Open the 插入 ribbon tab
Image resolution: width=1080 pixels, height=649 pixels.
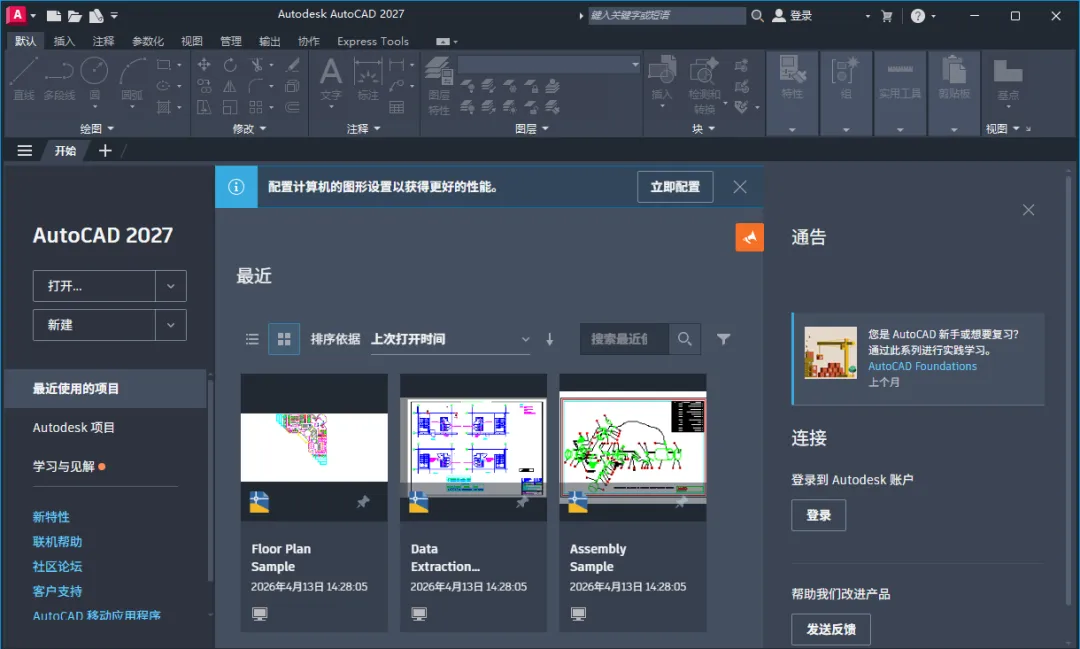[64, 41]
